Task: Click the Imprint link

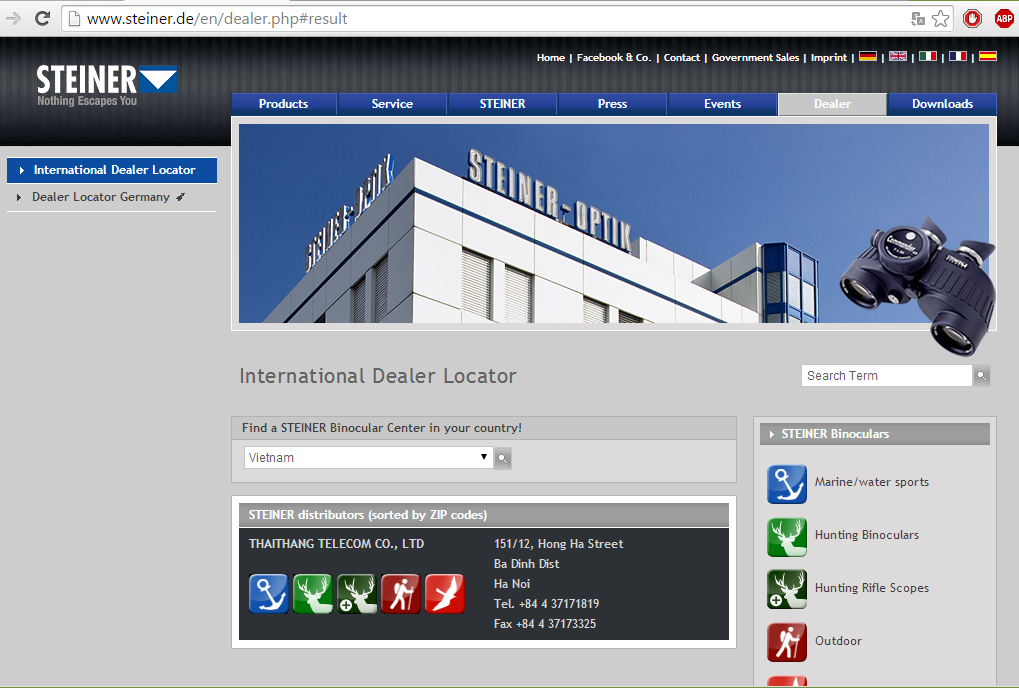Action: [829, 57]
